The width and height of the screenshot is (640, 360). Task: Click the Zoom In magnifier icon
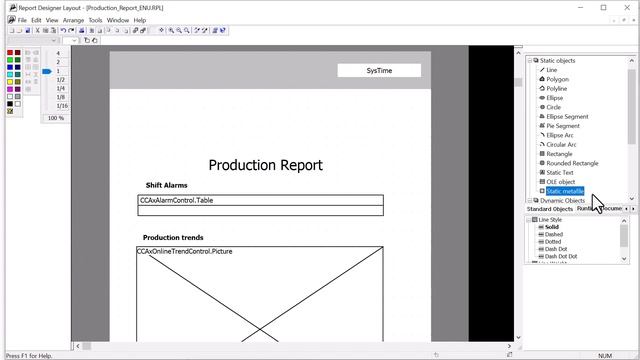[171, 31]
